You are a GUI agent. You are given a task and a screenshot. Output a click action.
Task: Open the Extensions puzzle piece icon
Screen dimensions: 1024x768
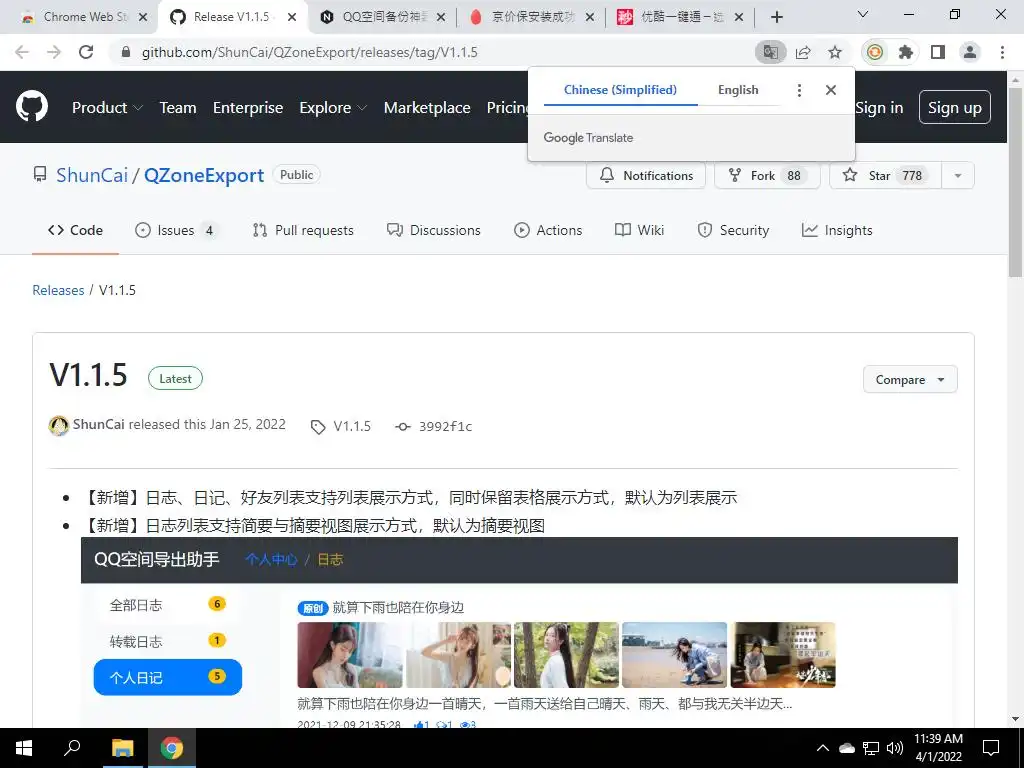[906, 52]
